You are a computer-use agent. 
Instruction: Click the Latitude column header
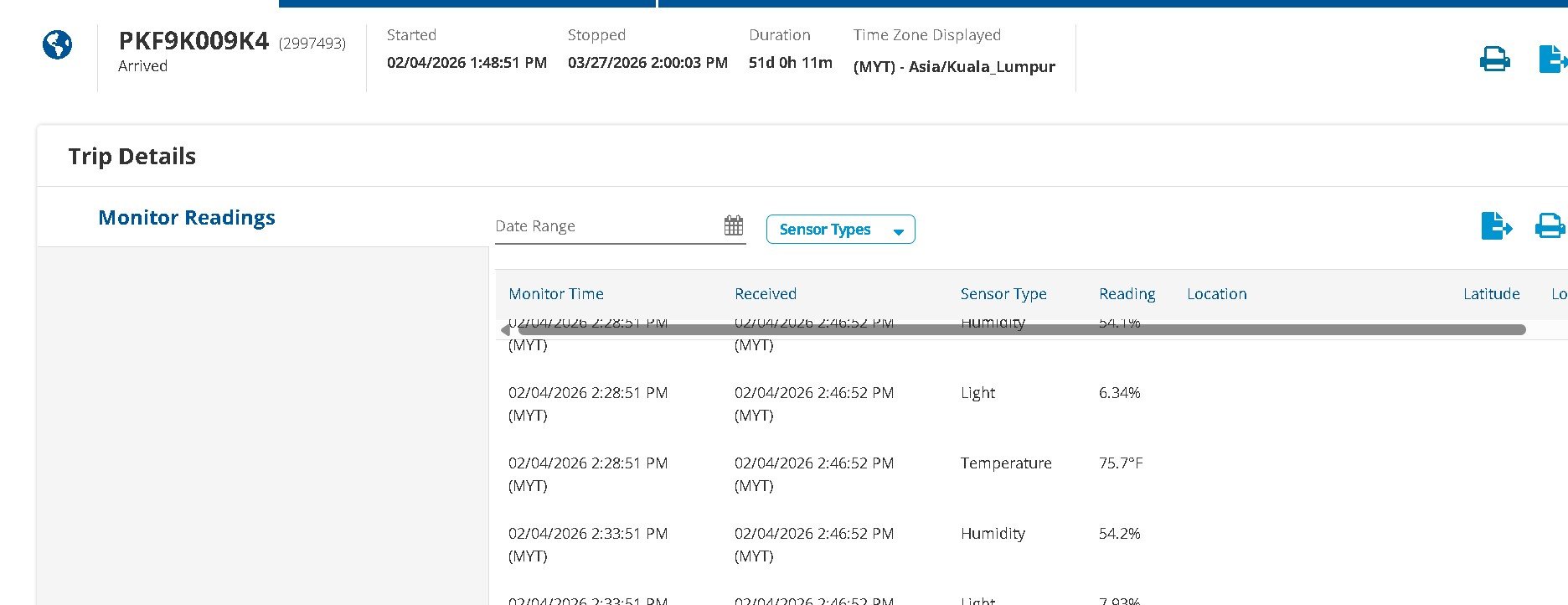[1491, 294]
